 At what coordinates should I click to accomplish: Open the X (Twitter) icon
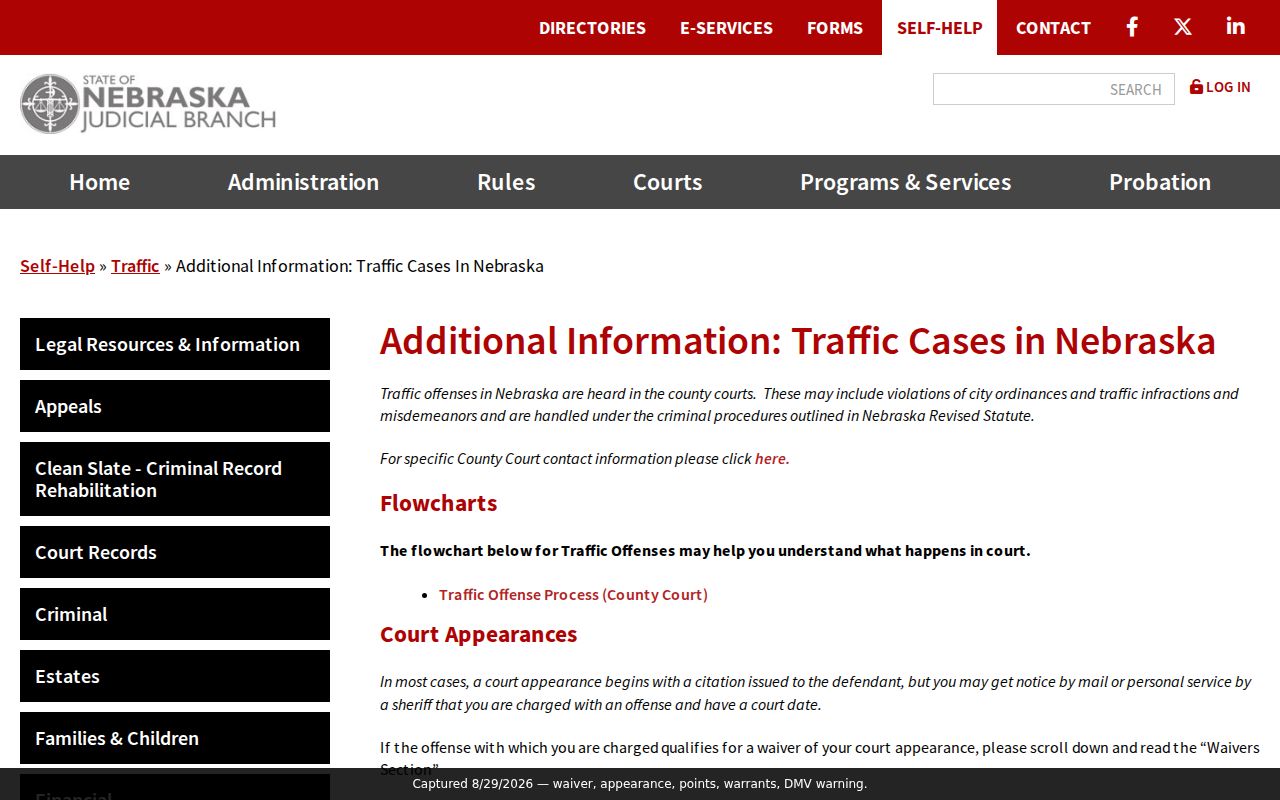pyautogui.click(x=1183, y=27)
